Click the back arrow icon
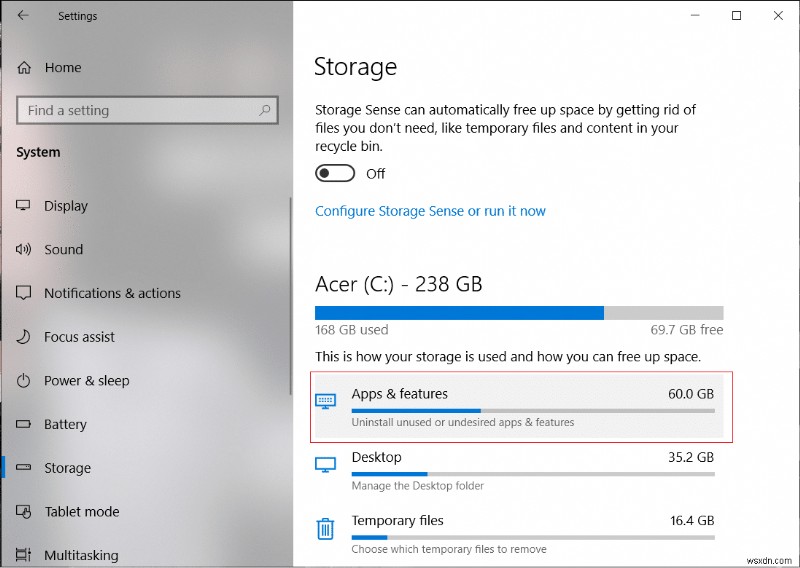 click(24, 16)
